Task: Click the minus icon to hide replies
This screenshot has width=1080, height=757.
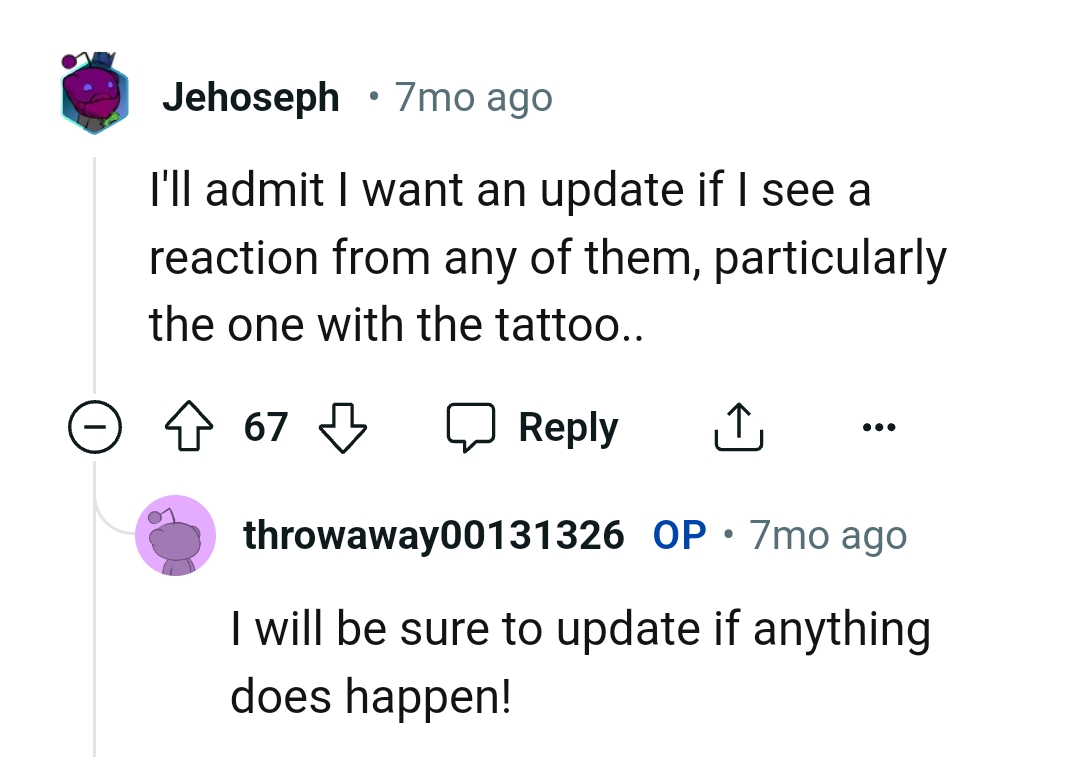Action: point(95,426)
